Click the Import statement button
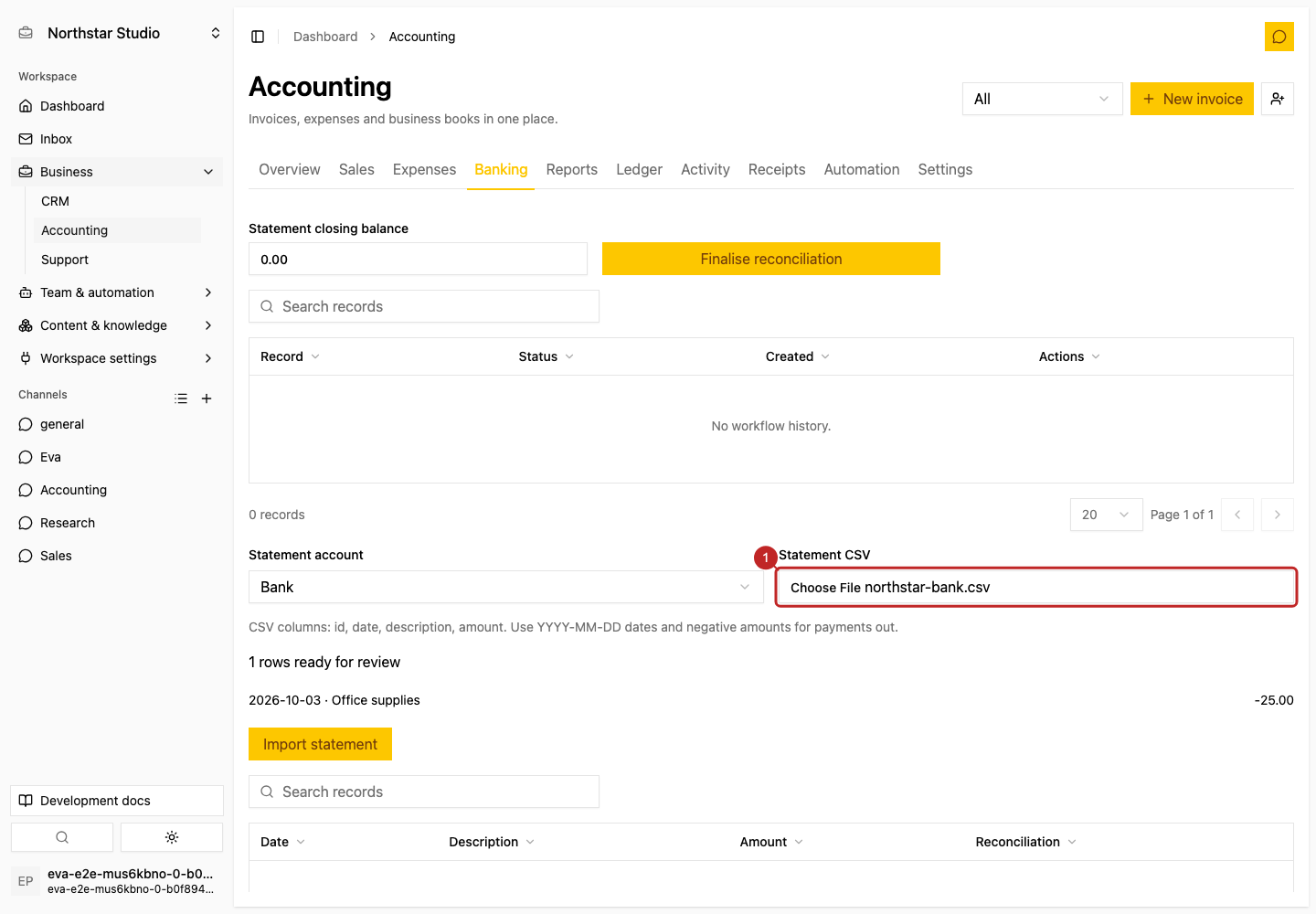This screenshot has height=914, width=1316. [320, 744]
